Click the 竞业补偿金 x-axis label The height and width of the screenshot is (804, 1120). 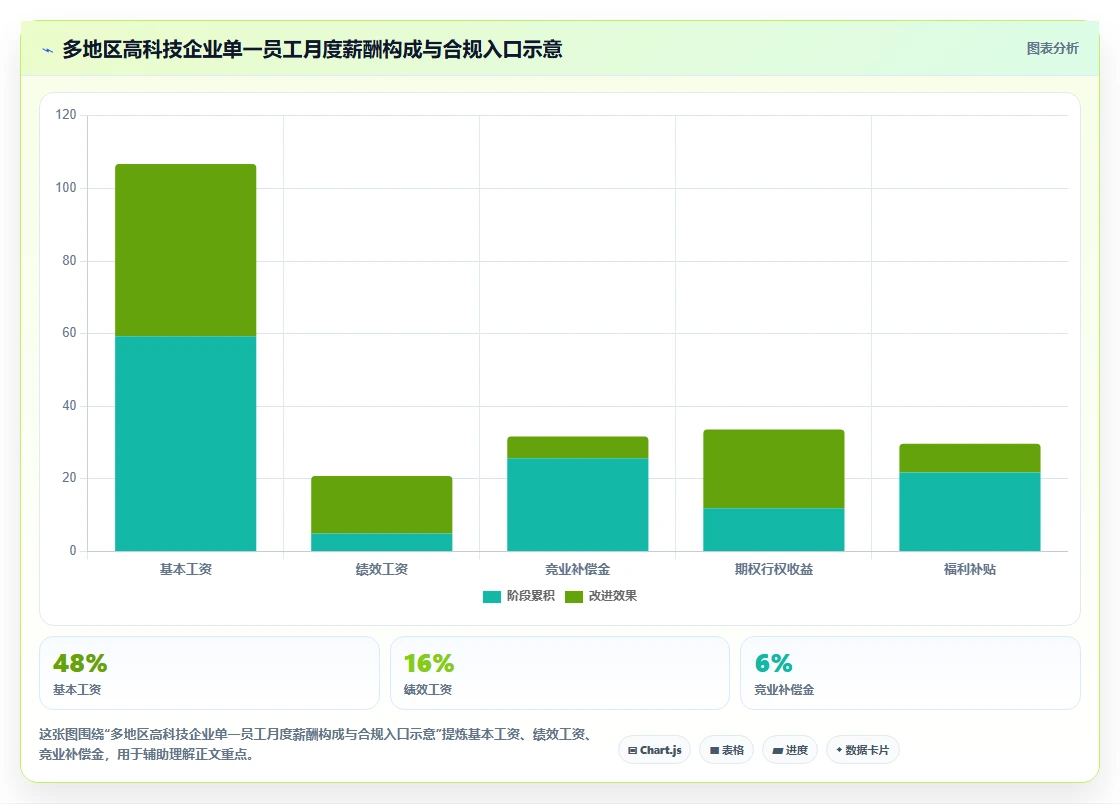tap(578, 569)
